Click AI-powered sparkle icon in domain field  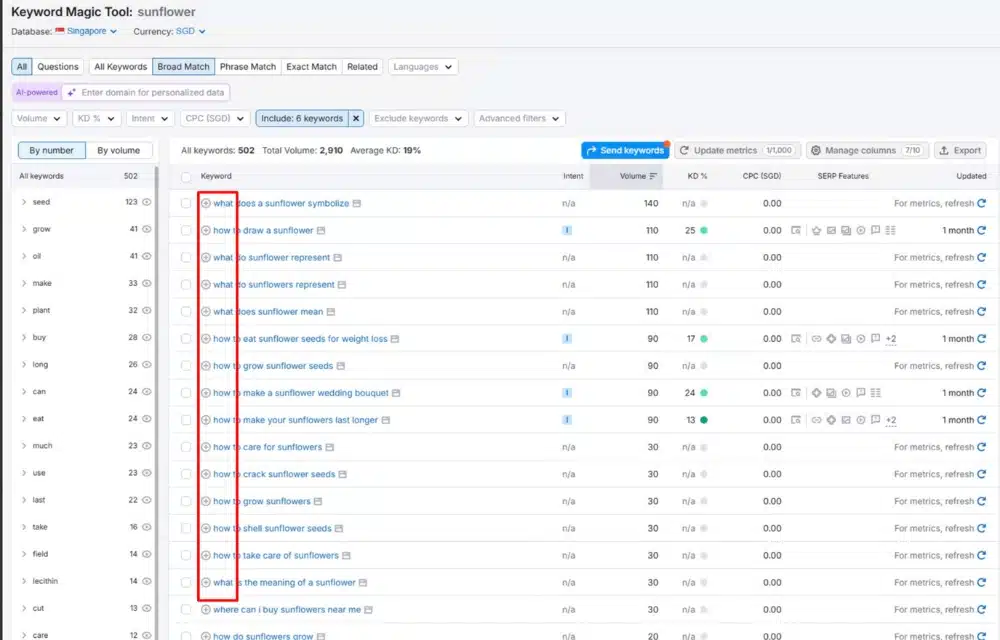click(x=71, y=92)
